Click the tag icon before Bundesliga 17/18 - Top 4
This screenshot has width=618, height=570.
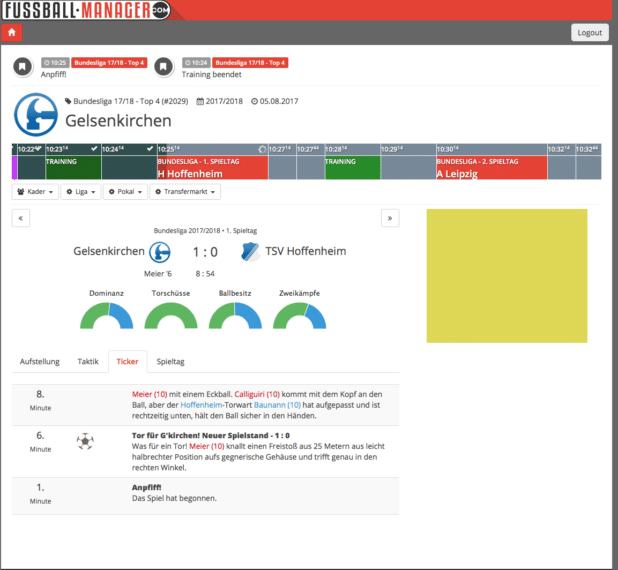point(68,101)
